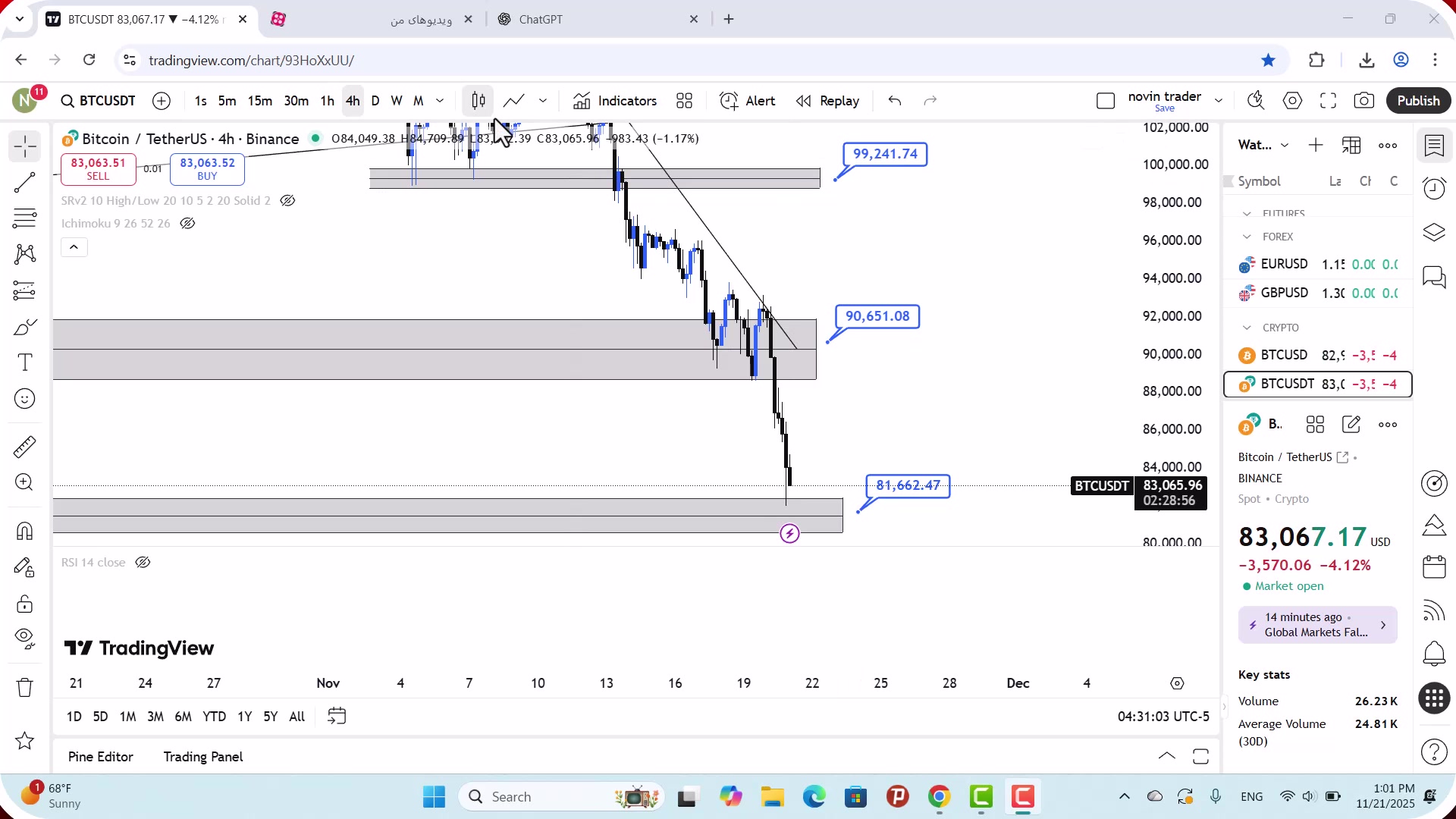This screenshot has height=819, width=1456.
Task: Open the Pine Editor tab
Action: point(100,757)
